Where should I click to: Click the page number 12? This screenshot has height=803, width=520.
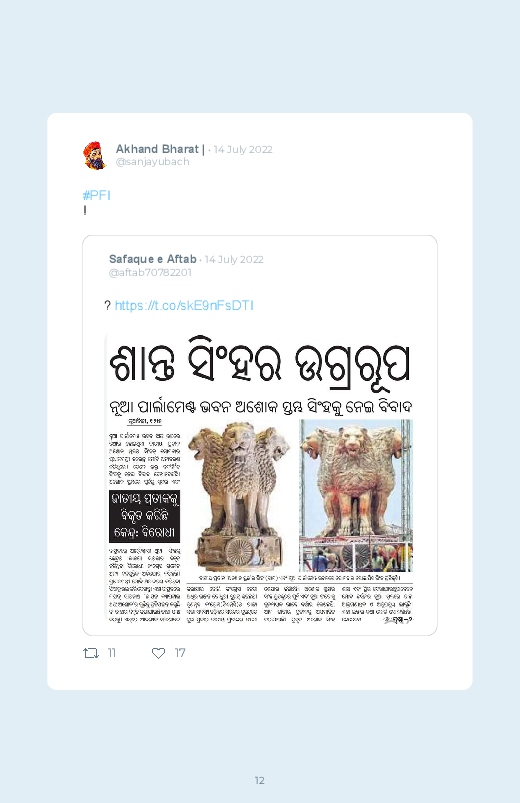coord(260,780)
